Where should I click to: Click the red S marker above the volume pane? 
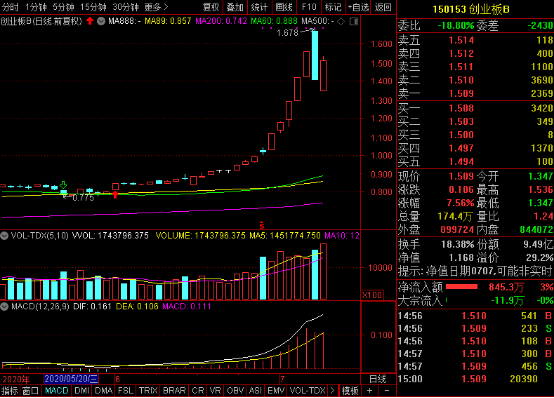click(262, 225)
